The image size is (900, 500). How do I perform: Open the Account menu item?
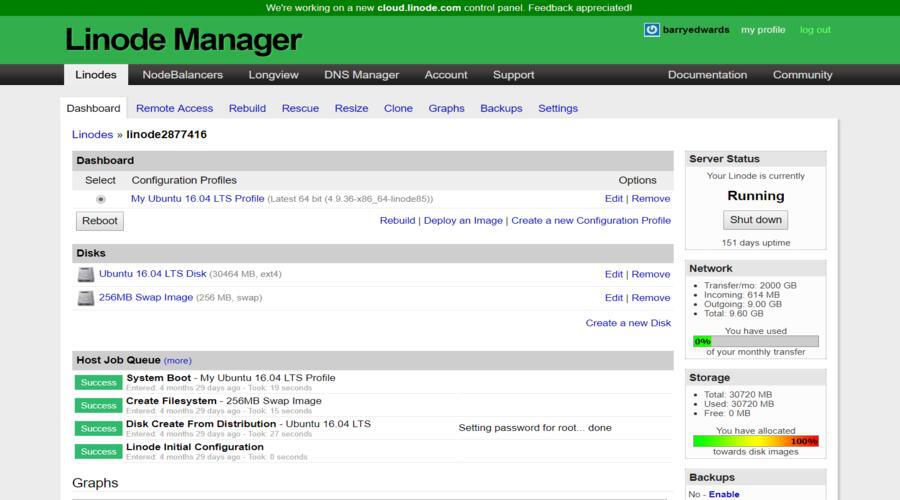tap(446, 75)
